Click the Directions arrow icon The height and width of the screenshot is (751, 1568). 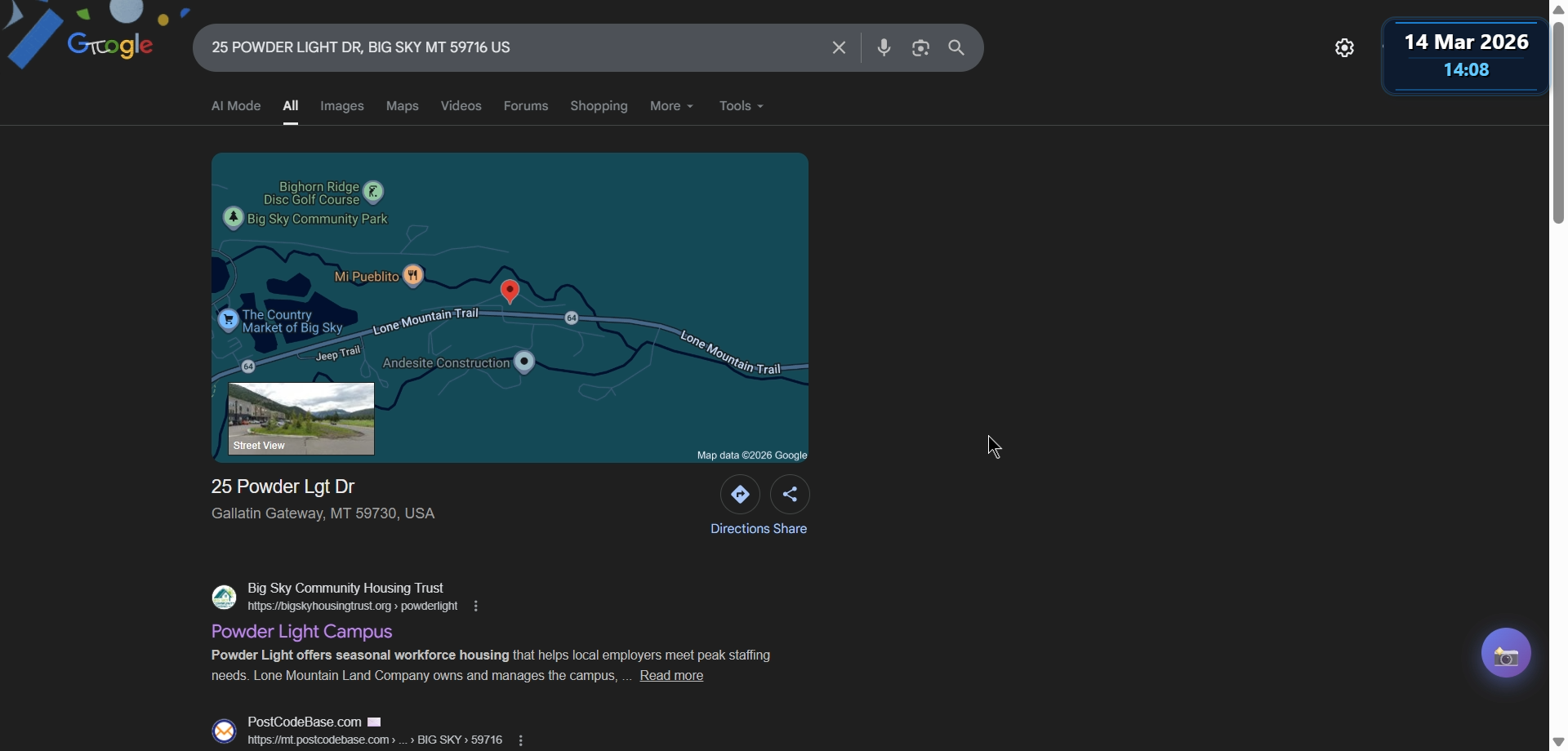click(x=740, y=494)
